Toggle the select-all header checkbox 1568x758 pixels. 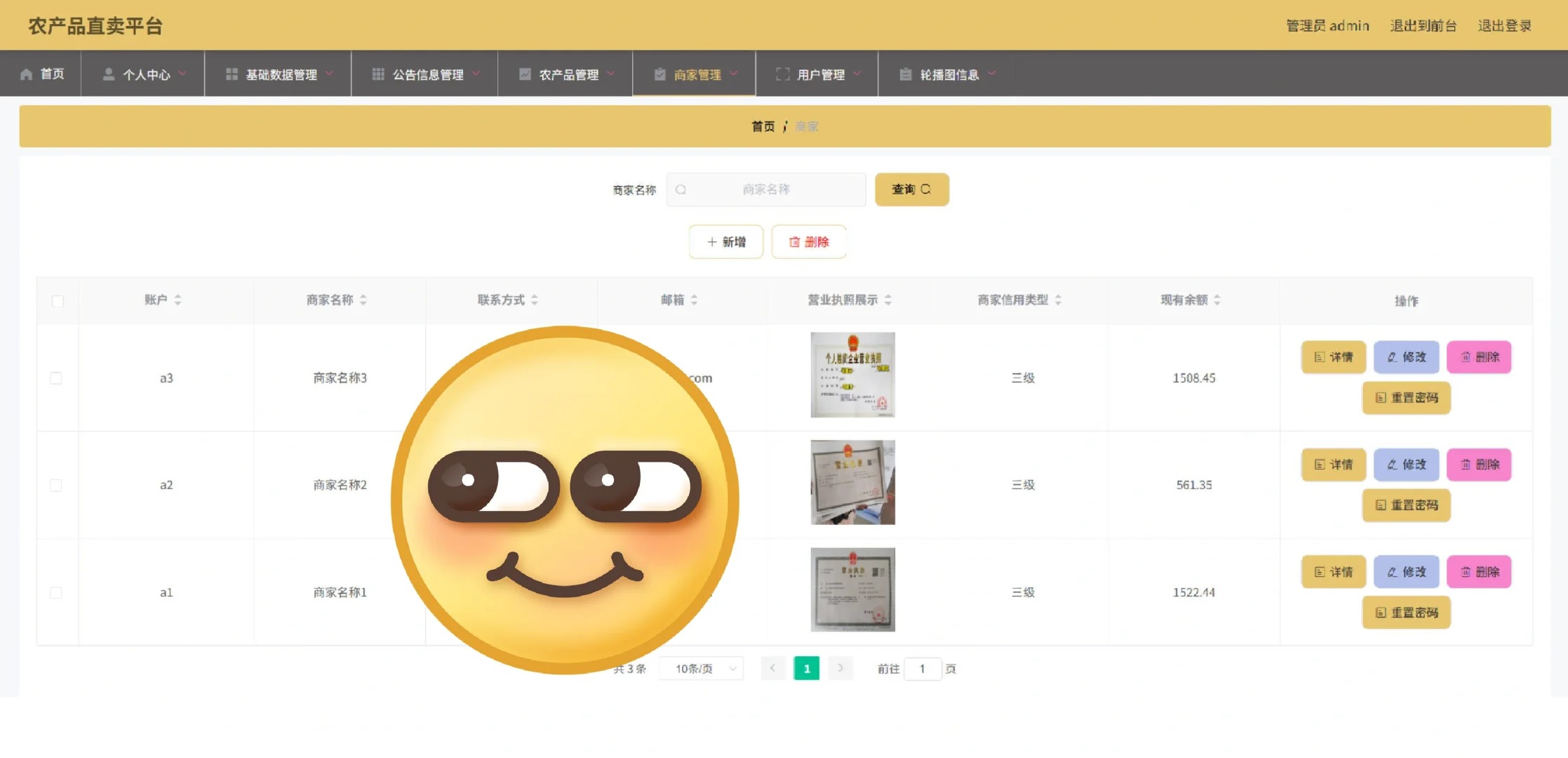(58, 301)
